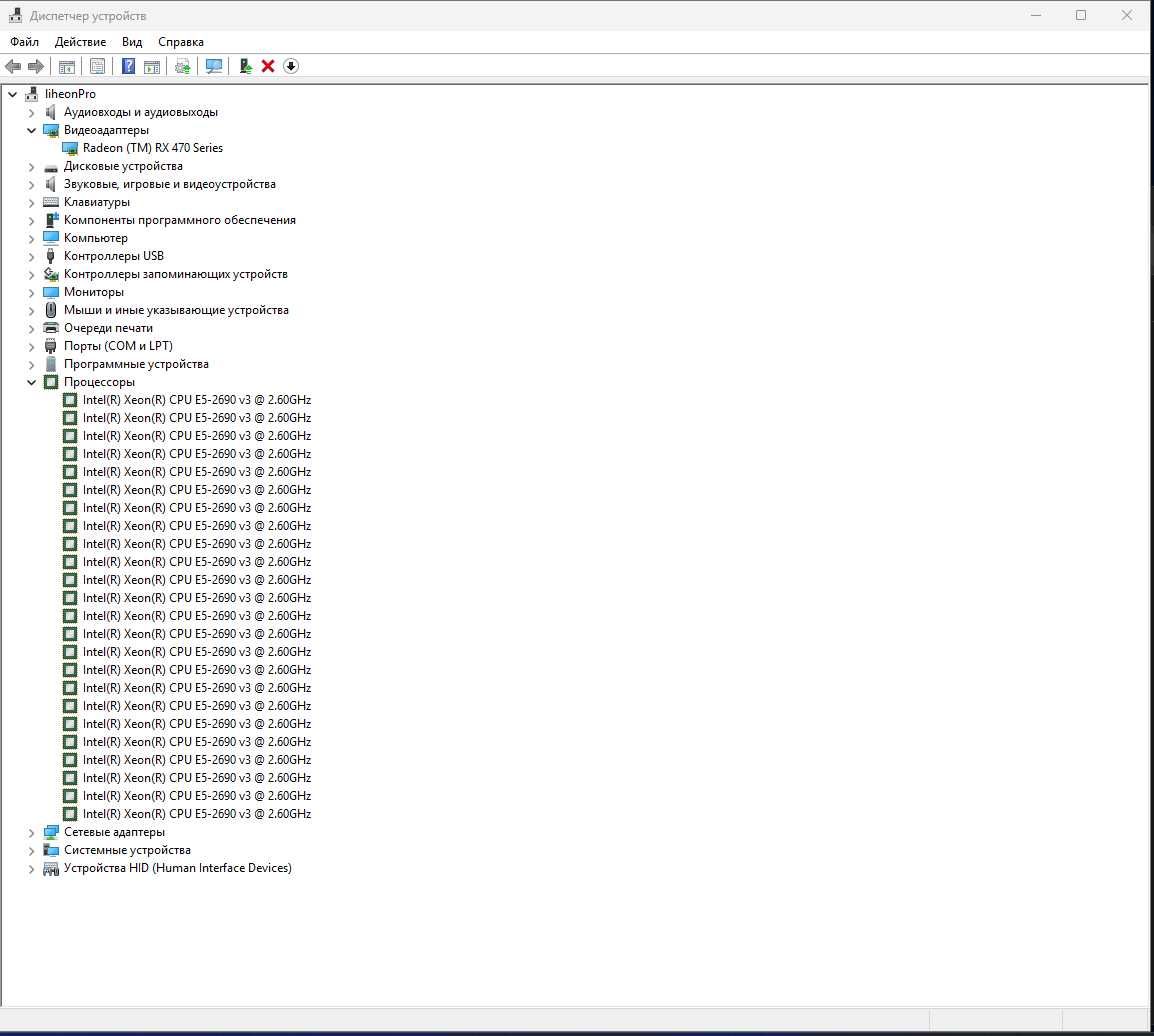The width and height of the screenshot is (1154, 1036).
Task: Toggle the show/hide action pane toolbar icon
Action: coord(152,66)
